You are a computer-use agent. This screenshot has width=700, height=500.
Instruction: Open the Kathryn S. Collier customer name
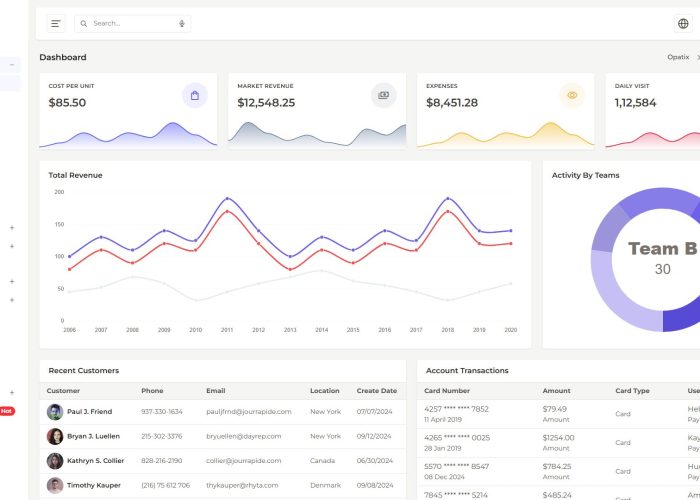pos(96,461)
